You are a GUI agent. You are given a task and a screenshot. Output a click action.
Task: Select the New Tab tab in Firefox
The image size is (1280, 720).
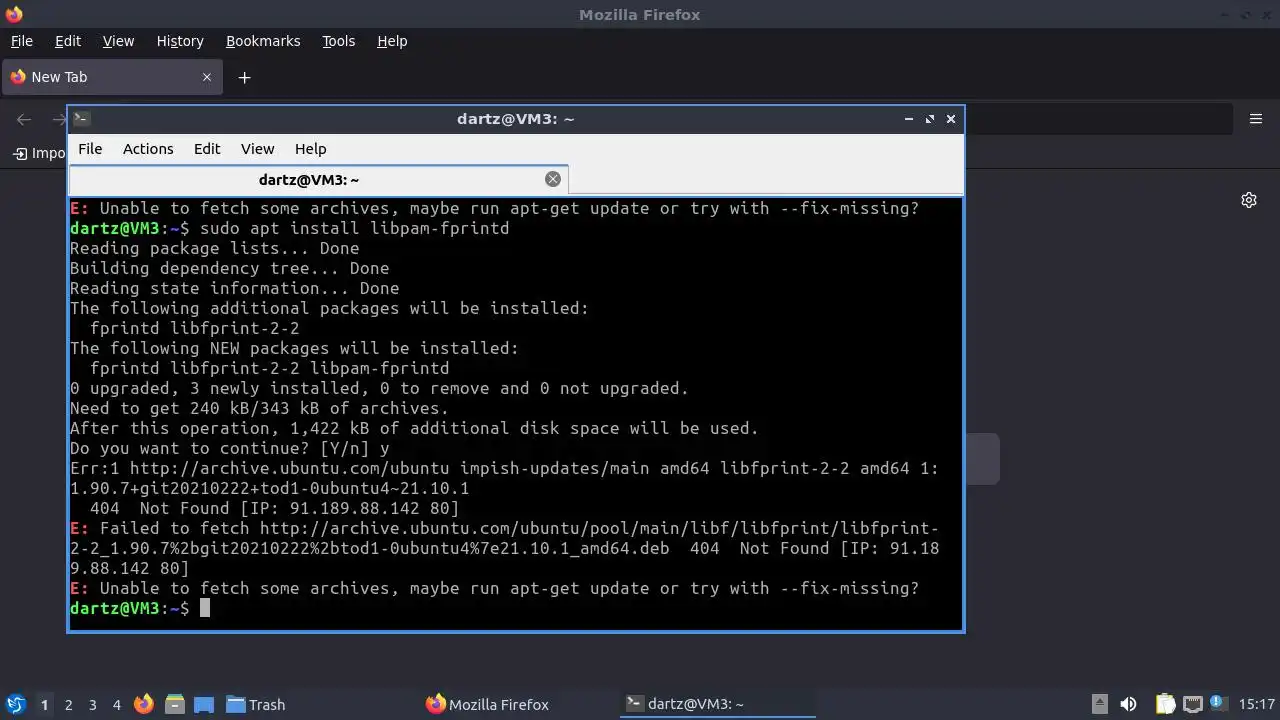pyautogui.click(x=112, y=77)
